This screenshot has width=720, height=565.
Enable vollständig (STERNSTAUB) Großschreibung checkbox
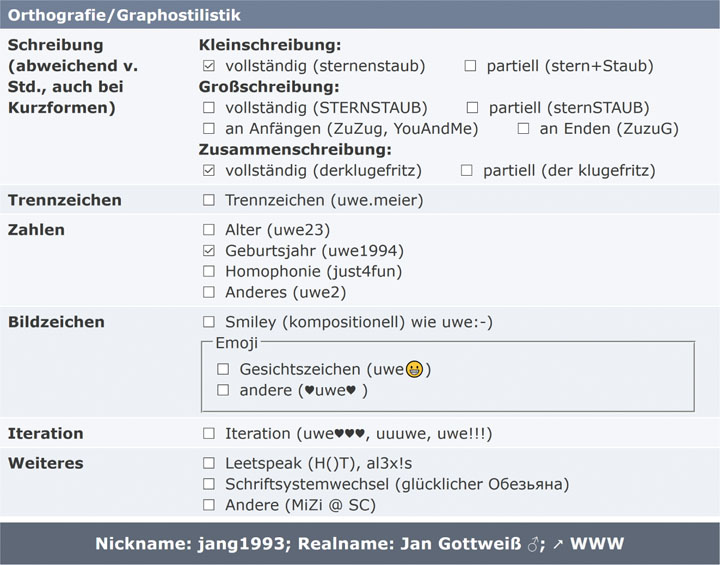[x=209, y=107]
